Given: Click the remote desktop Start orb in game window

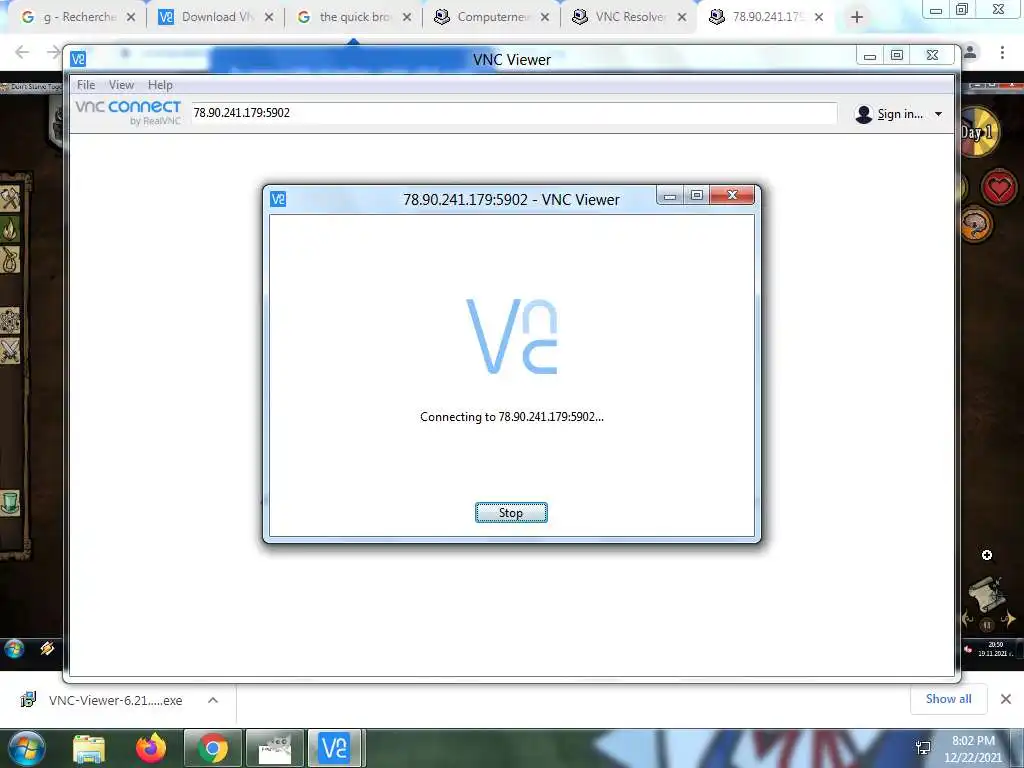Looking at the screenshot, I should [x=14, y=648].
